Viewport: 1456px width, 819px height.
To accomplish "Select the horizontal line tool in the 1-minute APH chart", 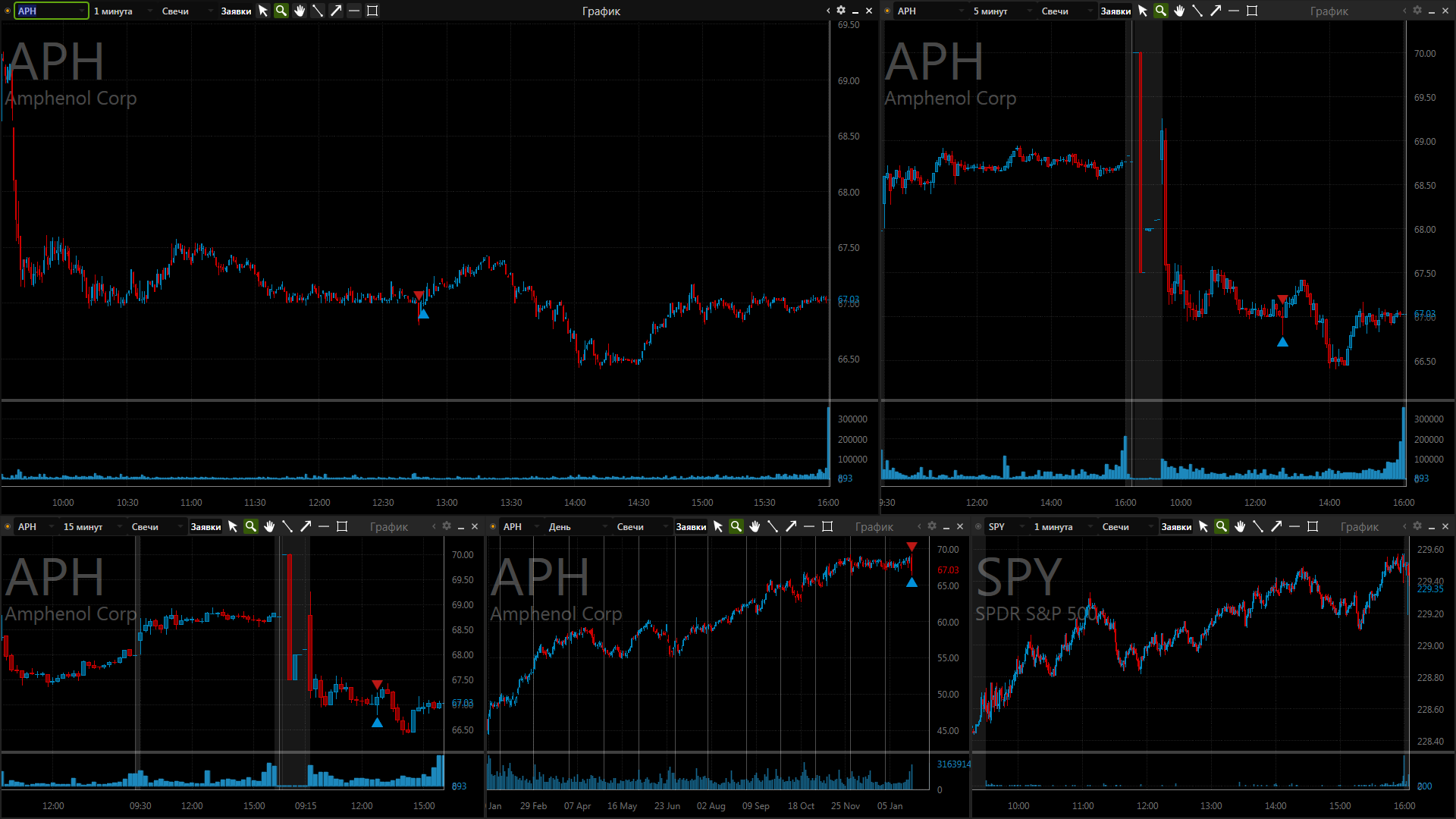I will [x=354, y=11].
